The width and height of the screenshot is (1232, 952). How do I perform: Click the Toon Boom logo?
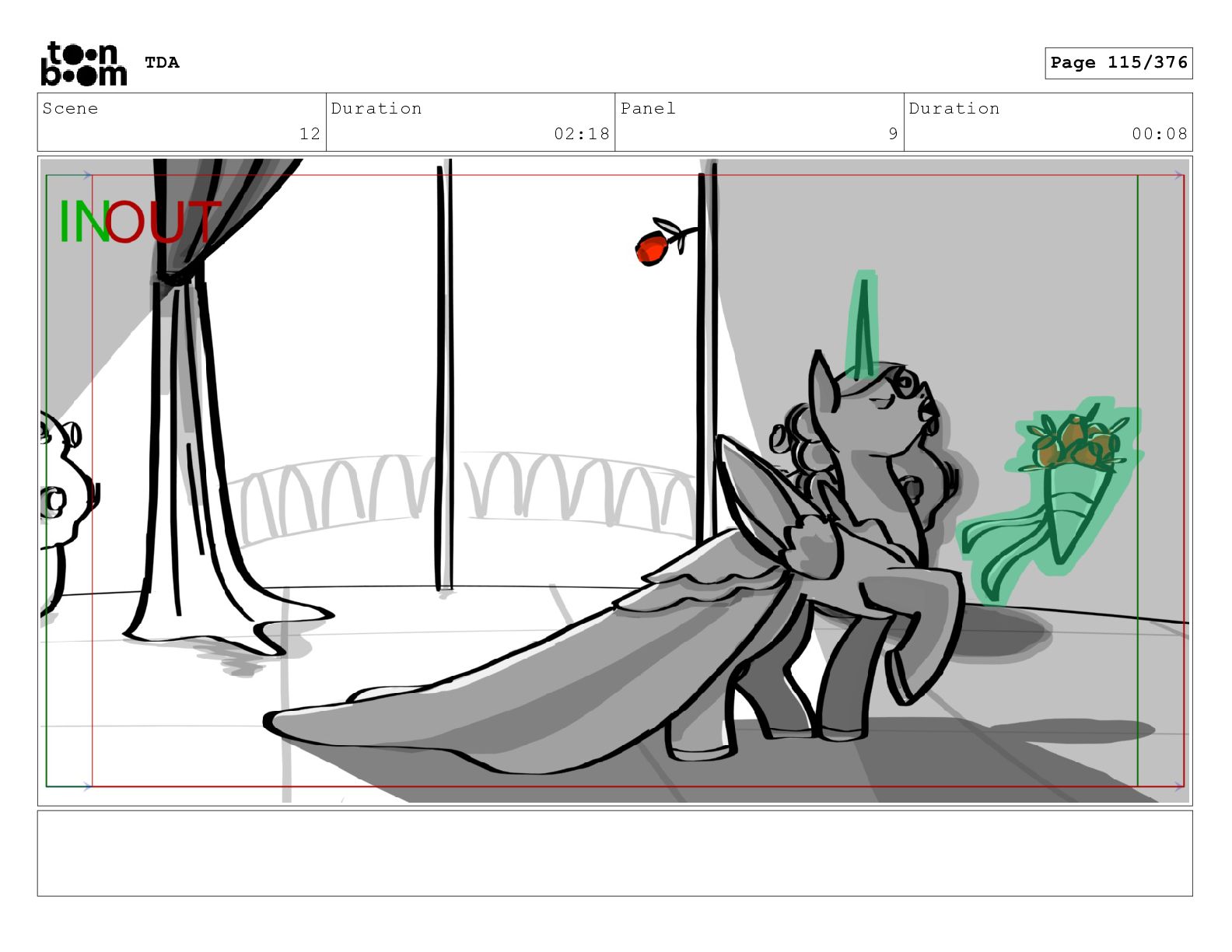click(x=83, y=63)
